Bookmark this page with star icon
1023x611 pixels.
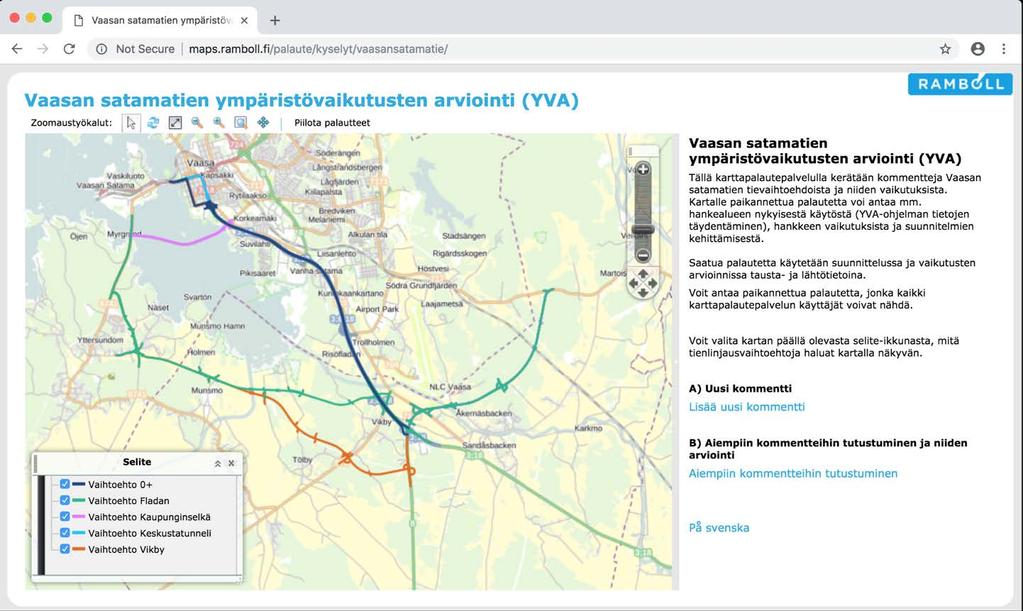click(x=945, y=49)
